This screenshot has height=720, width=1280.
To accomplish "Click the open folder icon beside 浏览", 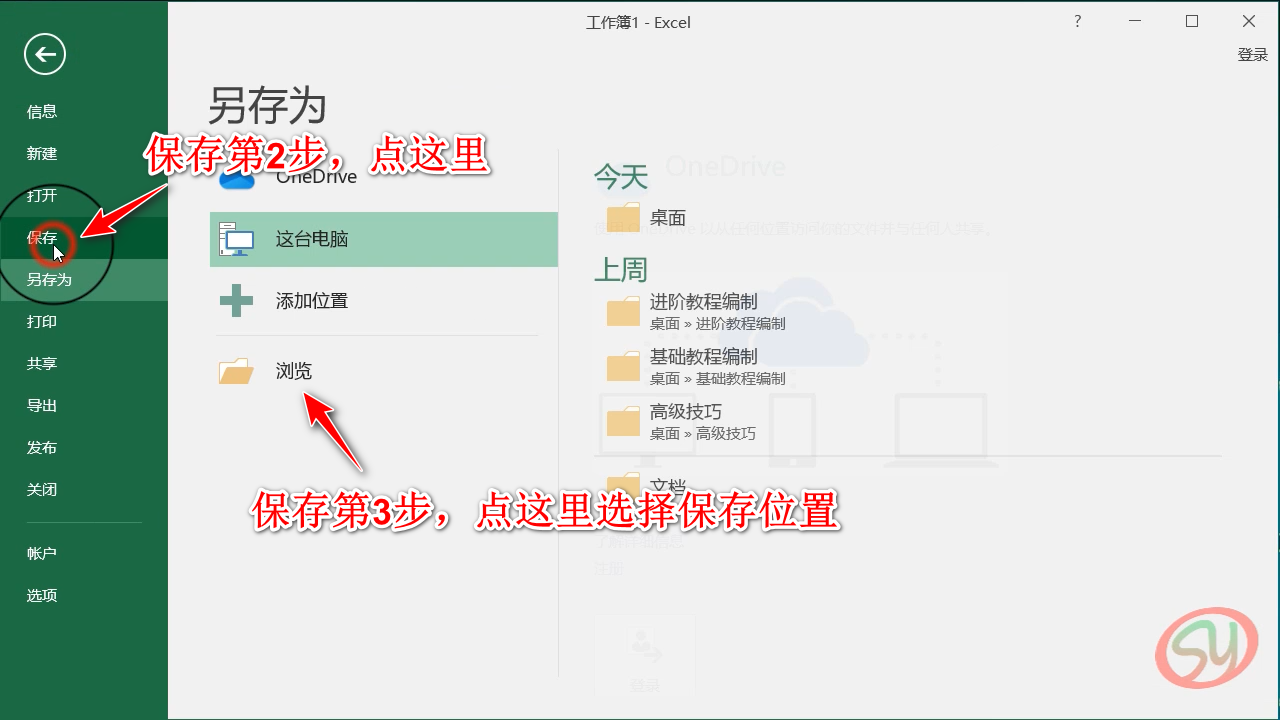I will [x=236, y=372].
